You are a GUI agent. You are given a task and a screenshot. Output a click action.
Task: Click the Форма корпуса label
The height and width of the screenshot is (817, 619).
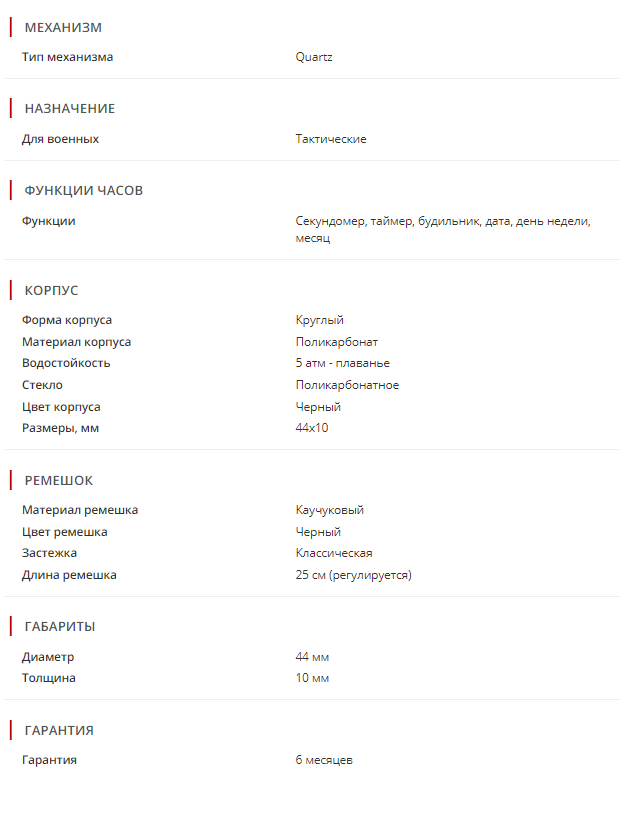click(x=67, y=320)
